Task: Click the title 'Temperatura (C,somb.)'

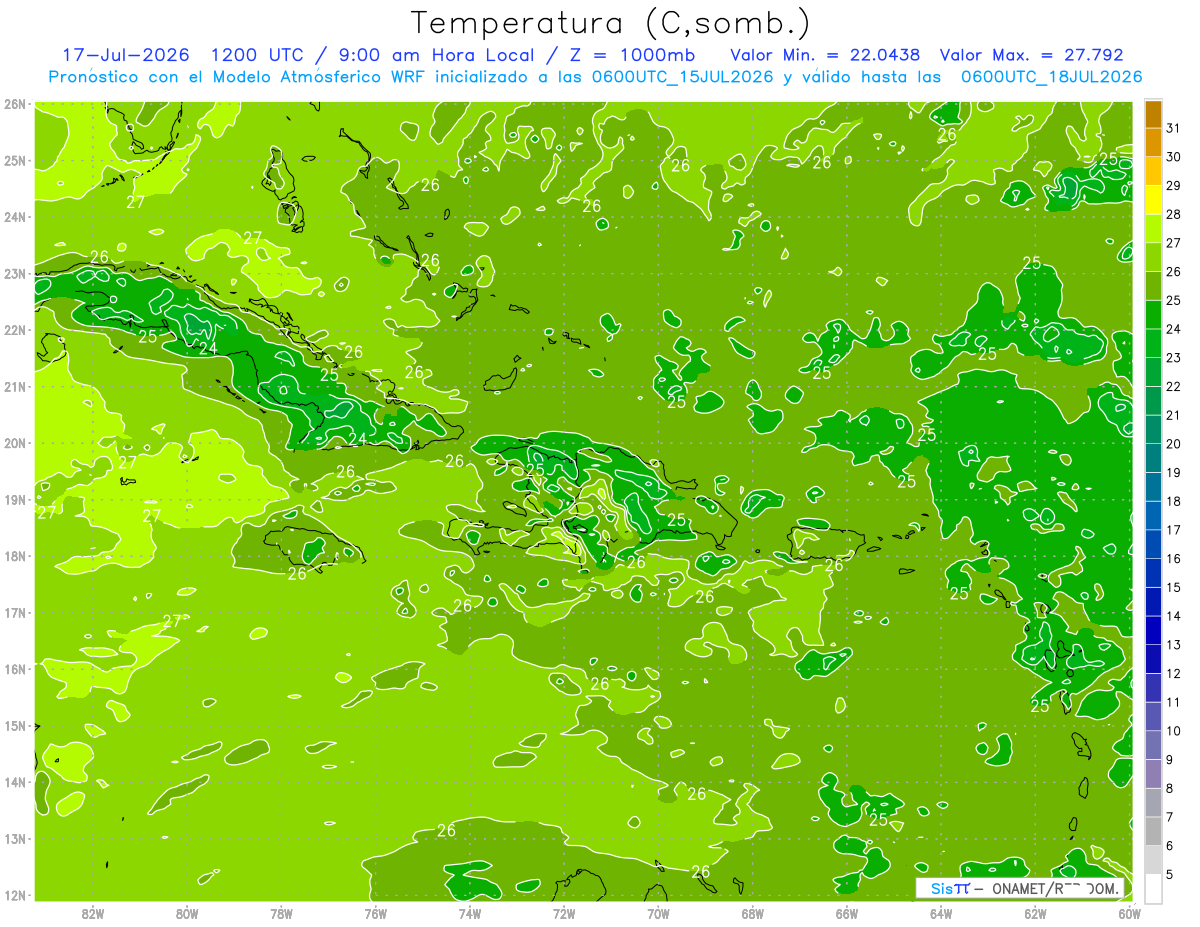Action: pos(610,23)
